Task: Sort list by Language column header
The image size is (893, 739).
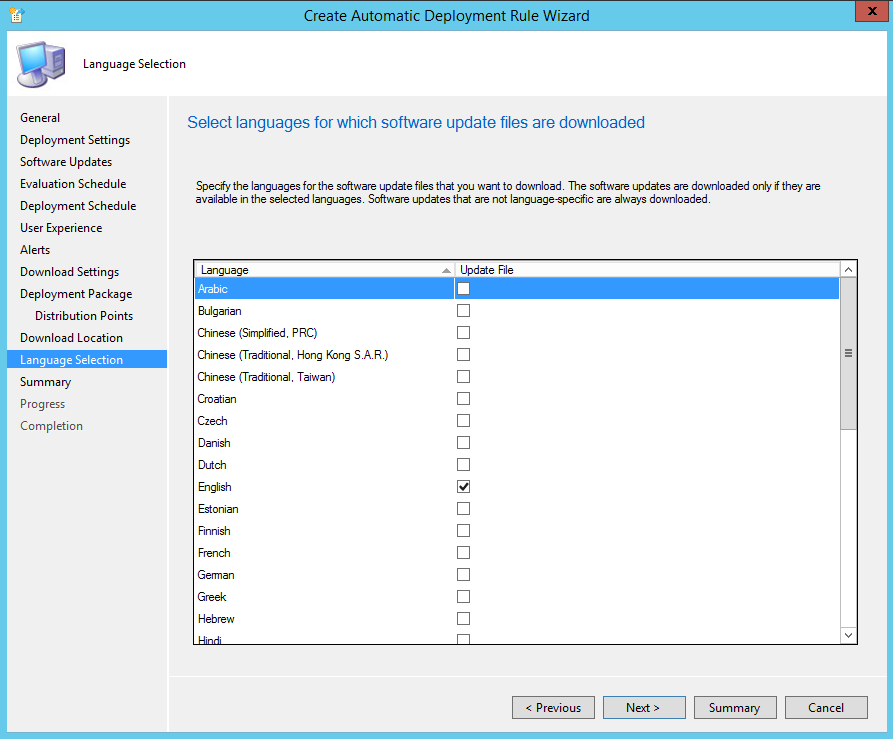Action: pyautogui.click(x=323, y=270)
